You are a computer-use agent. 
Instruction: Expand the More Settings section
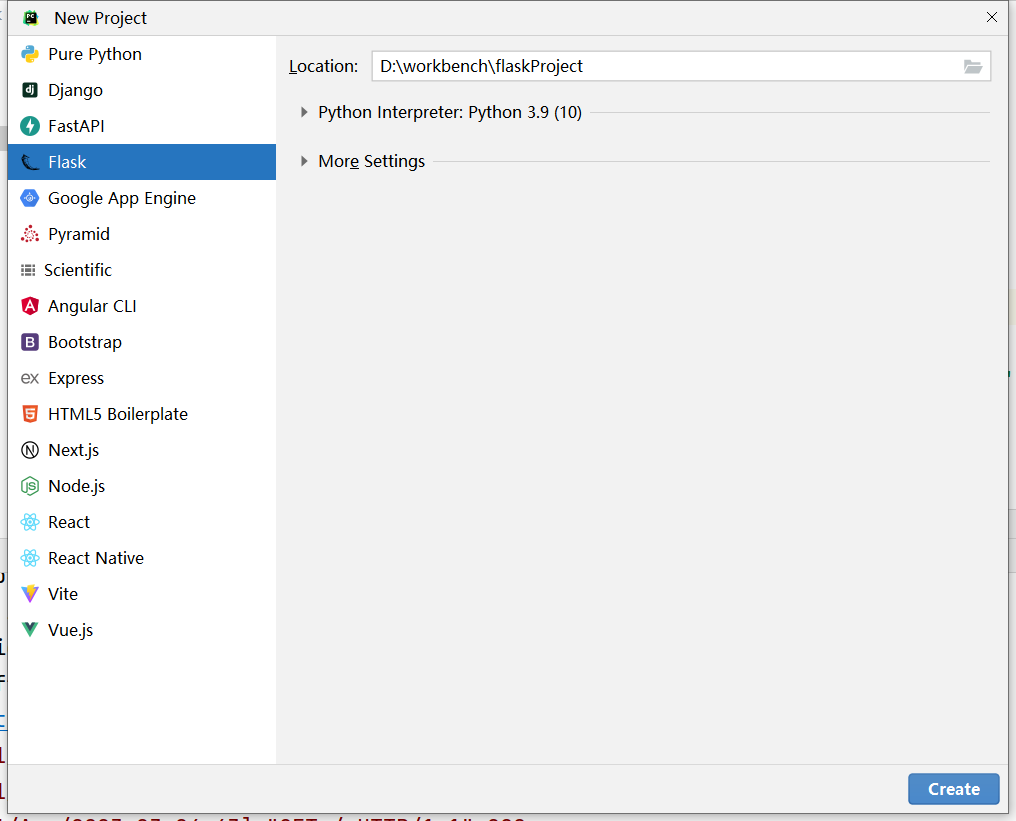coord(304,161)
